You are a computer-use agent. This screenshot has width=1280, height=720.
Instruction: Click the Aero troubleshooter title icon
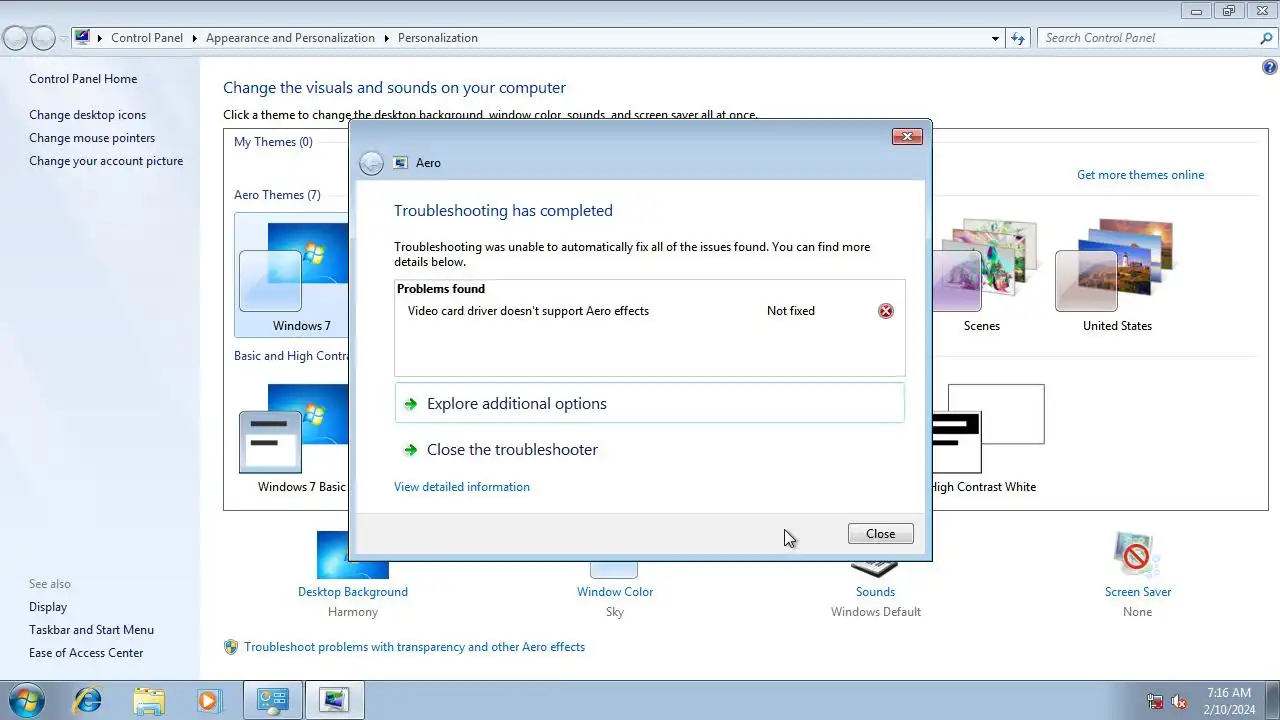(x=401, y=163)
